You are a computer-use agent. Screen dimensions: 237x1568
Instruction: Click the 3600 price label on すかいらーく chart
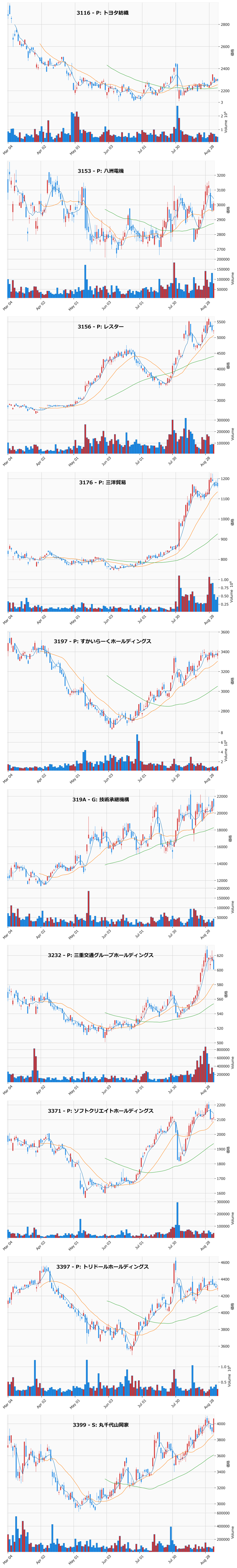[x=225, y=633]
